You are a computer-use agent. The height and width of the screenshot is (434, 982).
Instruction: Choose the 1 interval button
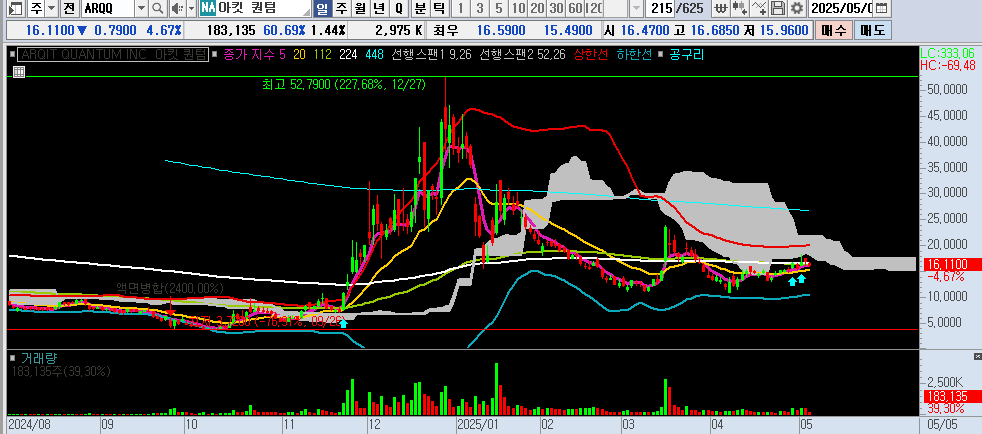click(x=461, y=8)
